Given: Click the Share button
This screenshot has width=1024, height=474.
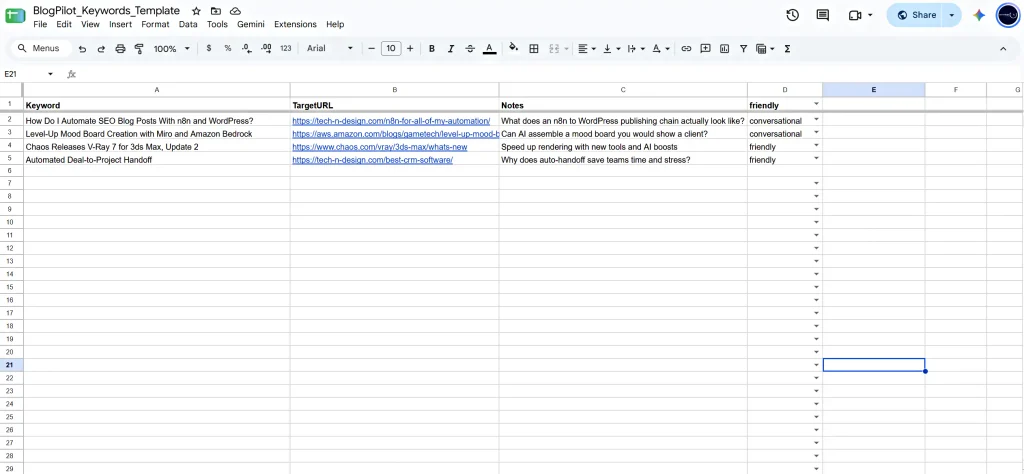Looking at the screenshot, I should point(916,15).
